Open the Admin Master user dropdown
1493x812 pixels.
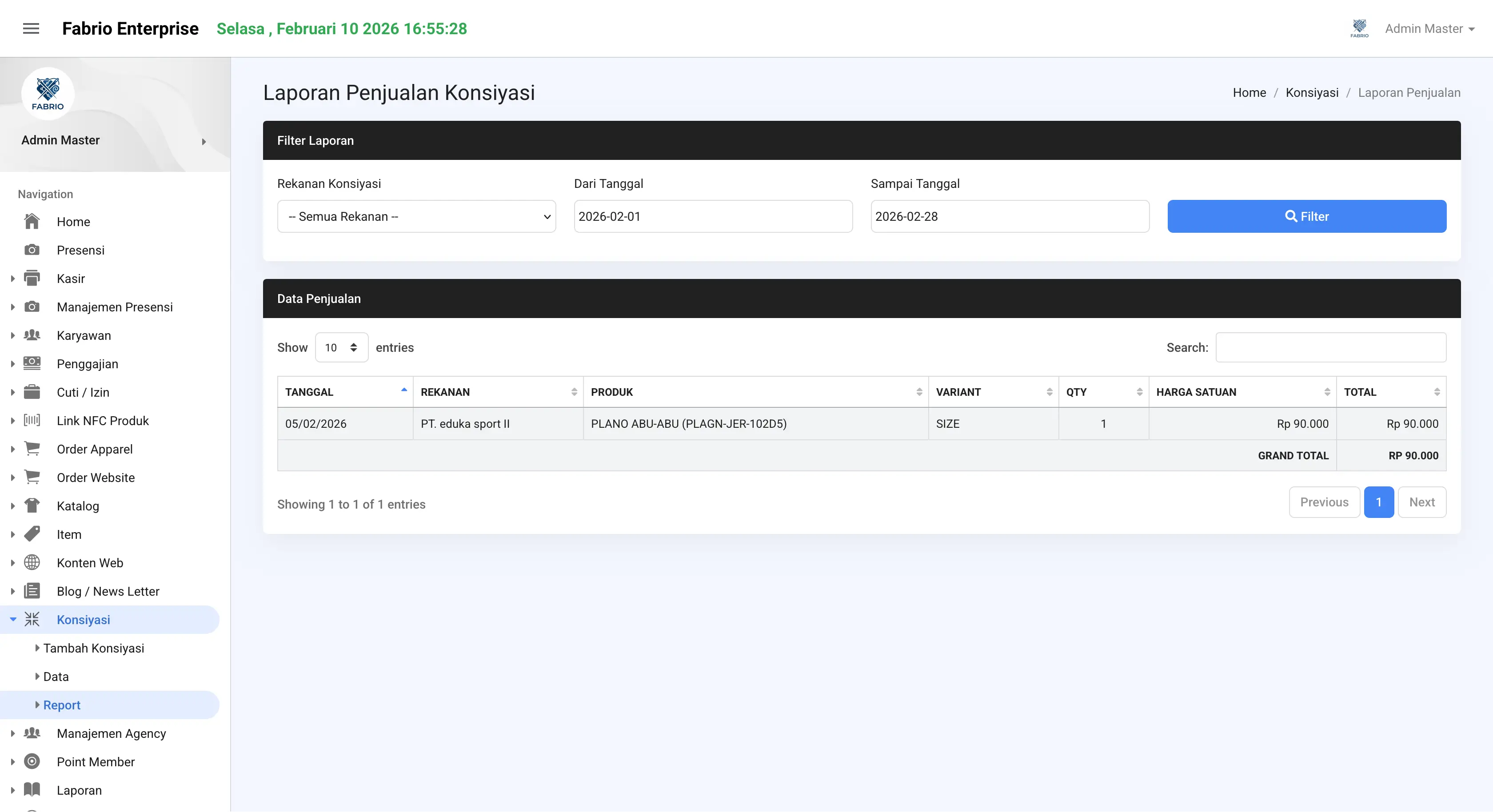click(1430, 28)
